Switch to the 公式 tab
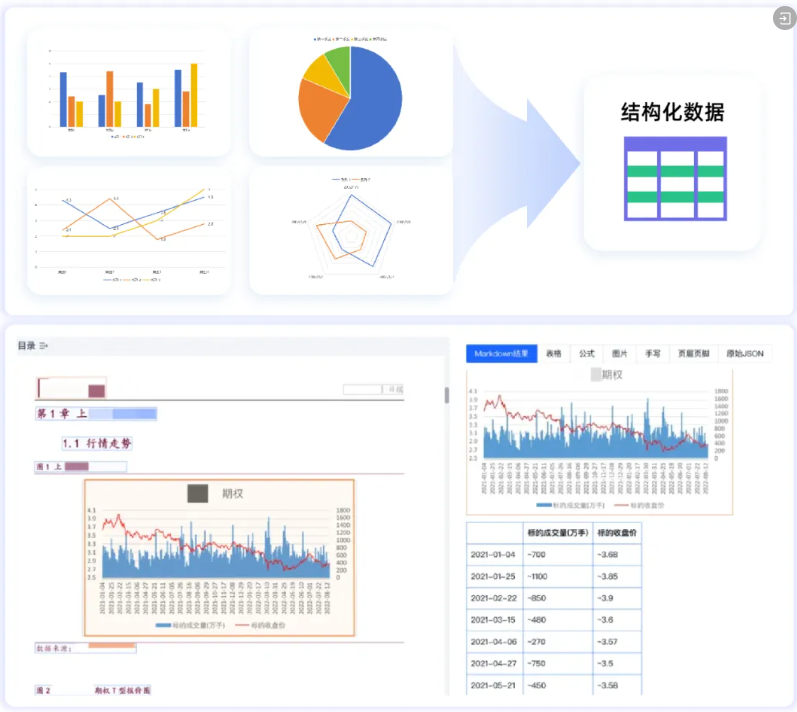797x712 pixels. tap(586, 354)
